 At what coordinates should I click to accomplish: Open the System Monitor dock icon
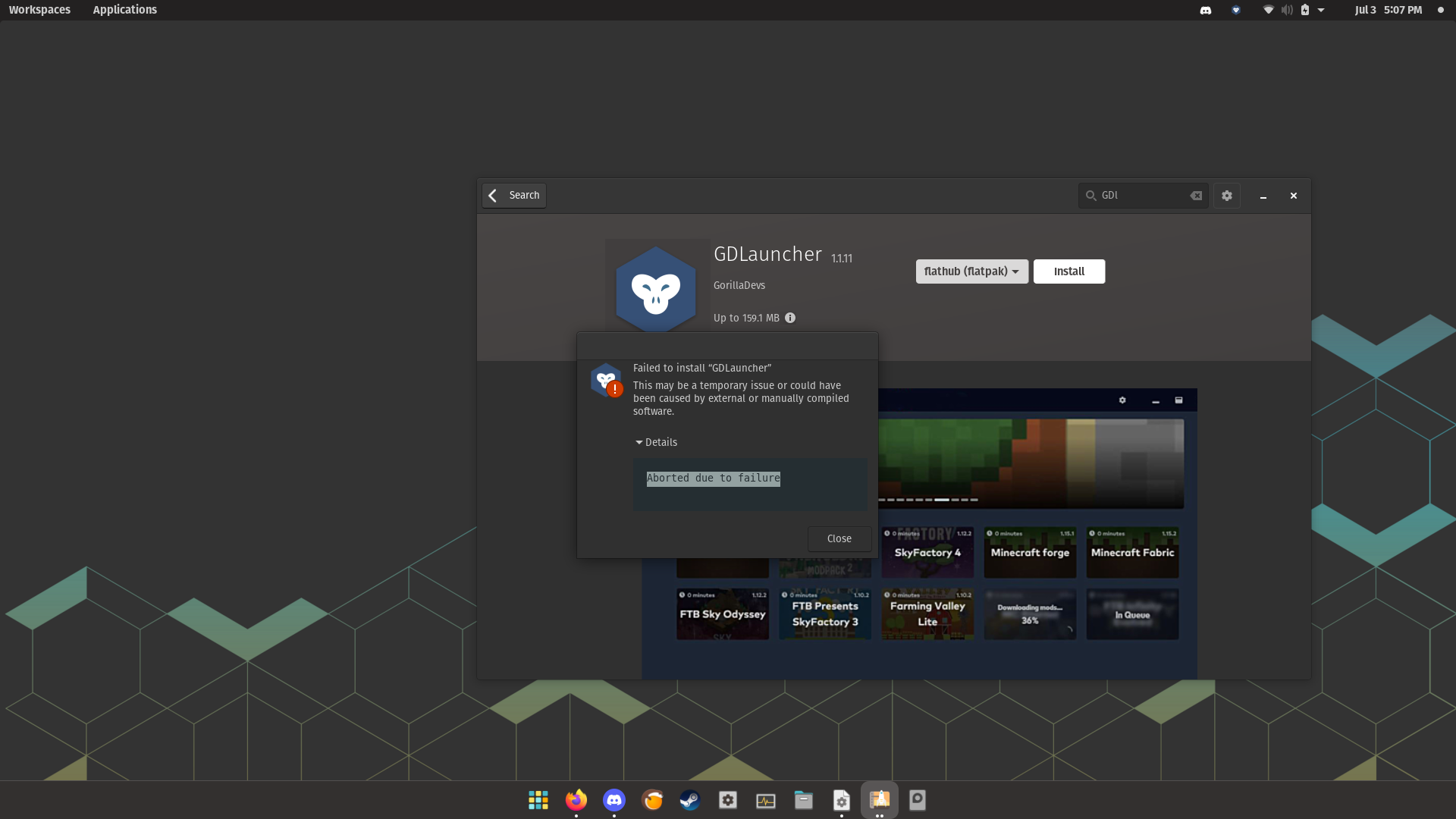tap(765, 800)
